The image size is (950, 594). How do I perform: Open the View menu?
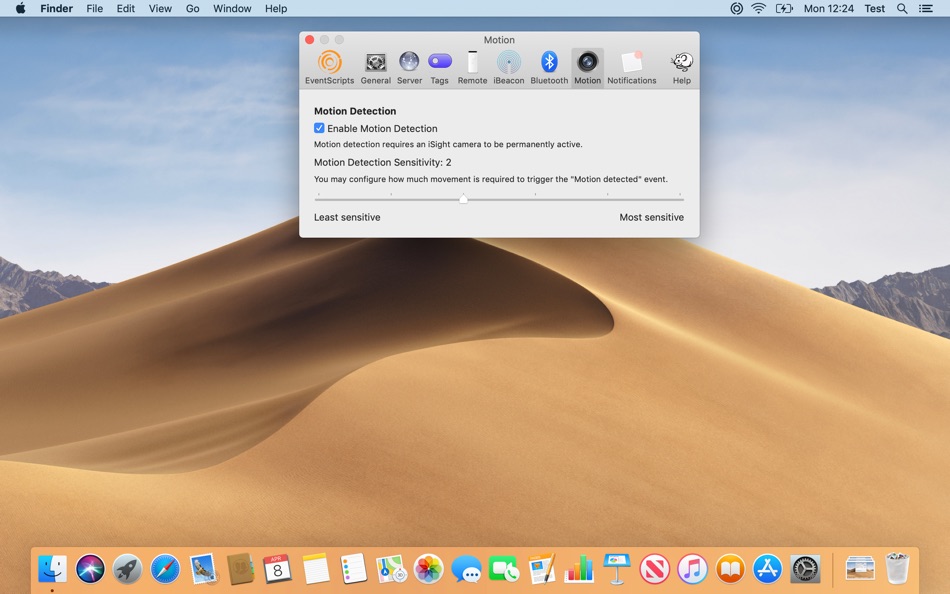pyautogui.click(x=160, y=8)
